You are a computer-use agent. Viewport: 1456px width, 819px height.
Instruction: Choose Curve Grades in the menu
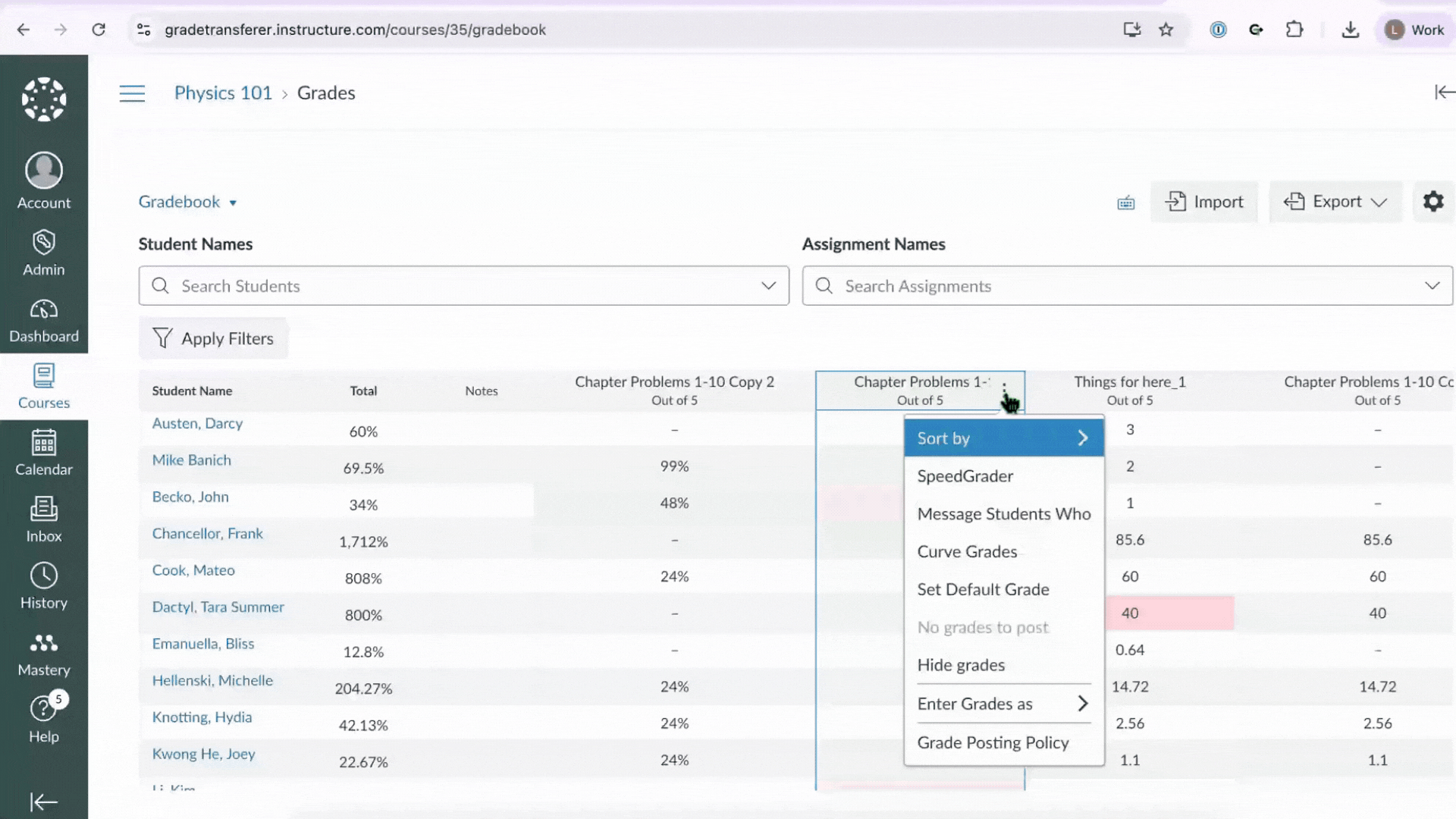click(x=967, y=552)
